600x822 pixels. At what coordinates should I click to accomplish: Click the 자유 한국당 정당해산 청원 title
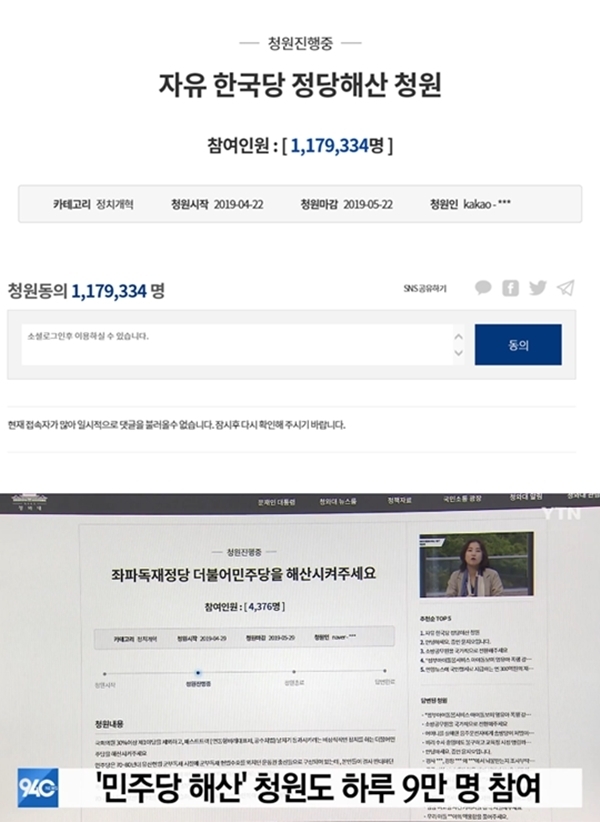300,86
